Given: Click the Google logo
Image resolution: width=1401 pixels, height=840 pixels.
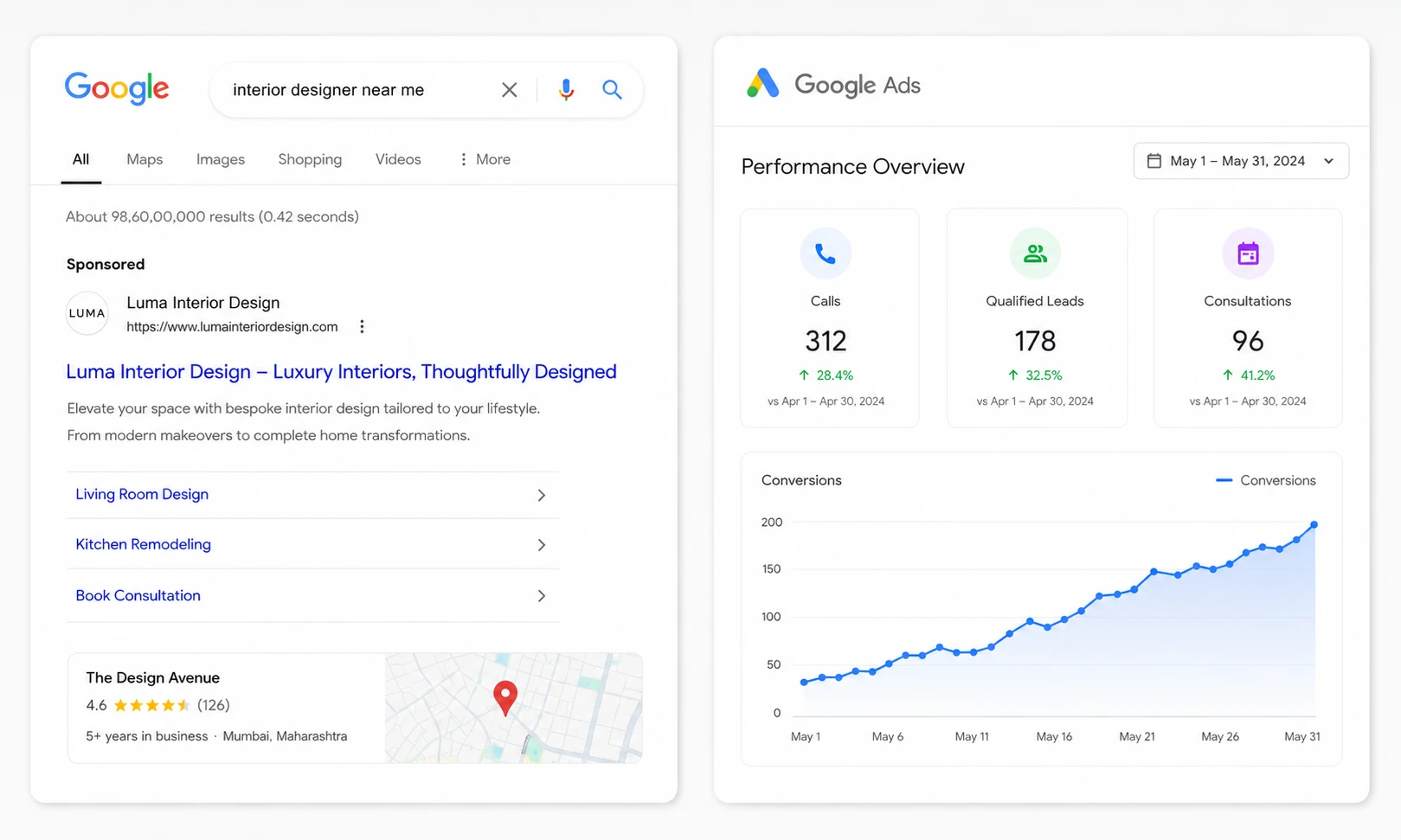Looking at the screenshot, I should point(117,88).
